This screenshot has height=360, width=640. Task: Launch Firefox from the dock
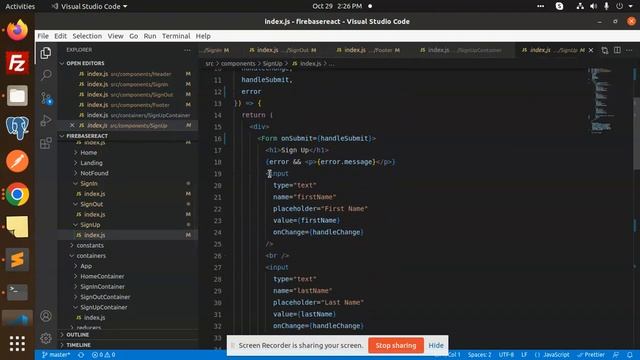tap(17, 30)
